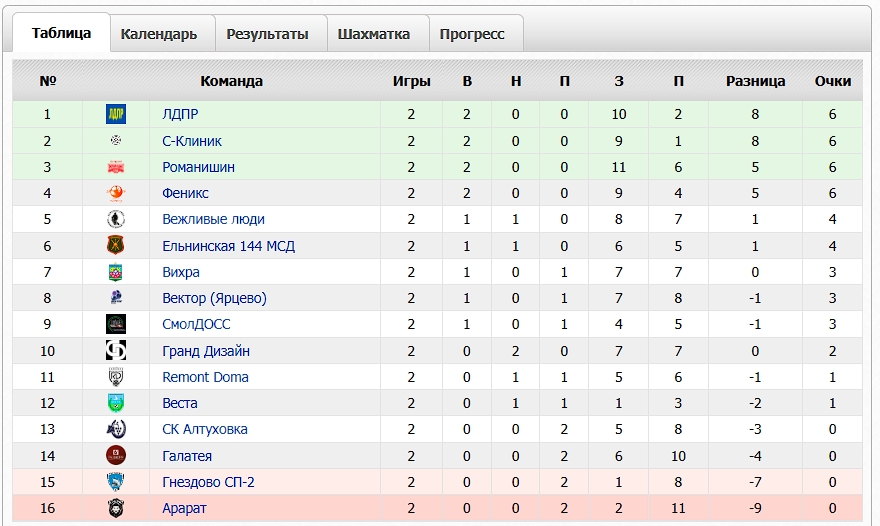The image size is (880, 526).
Task: Show the Прогресс tab
Action: (x=472, y=34)
